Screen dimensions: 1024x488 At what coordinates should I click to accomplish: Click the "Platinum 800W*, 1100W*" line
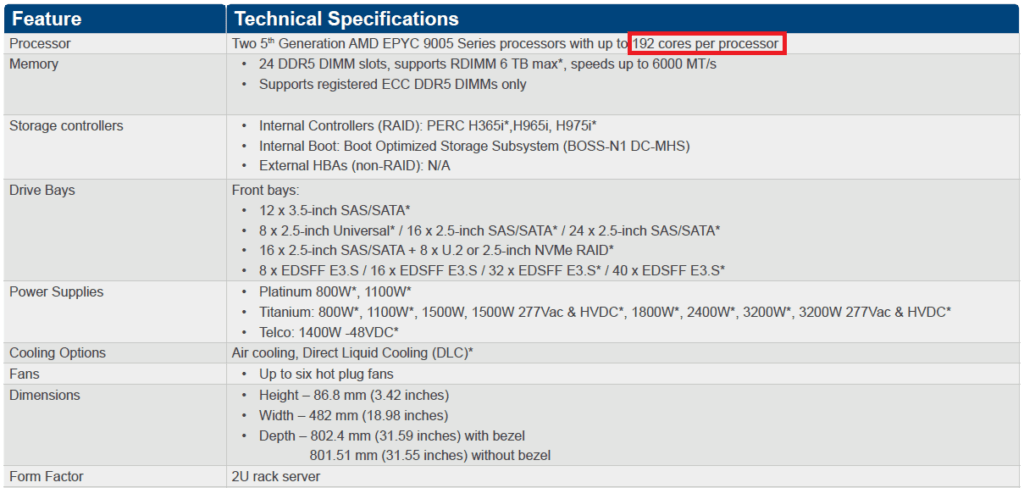point(334,292)
